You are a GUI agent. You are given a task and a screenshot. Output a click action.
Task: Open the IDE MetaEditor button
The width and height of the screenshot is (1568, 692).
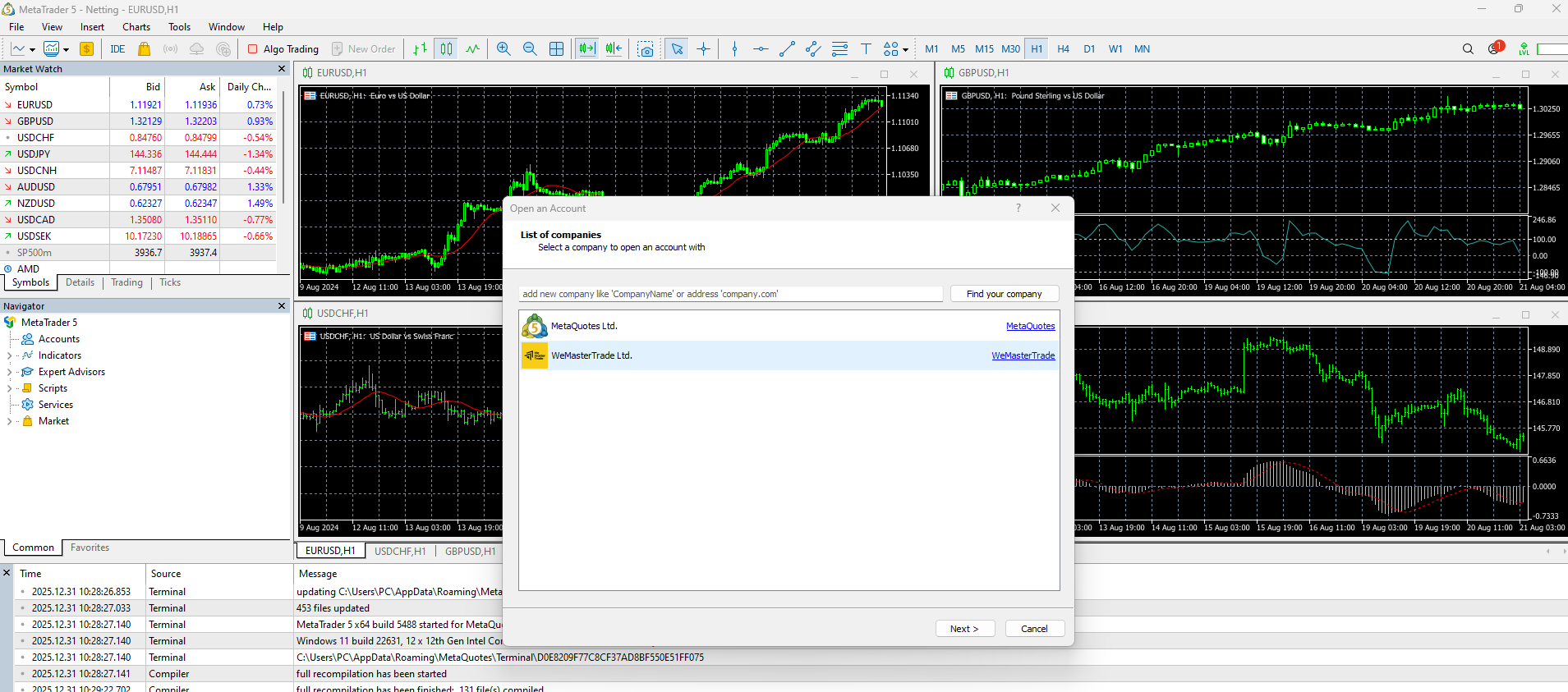click(x=117, y=49)
